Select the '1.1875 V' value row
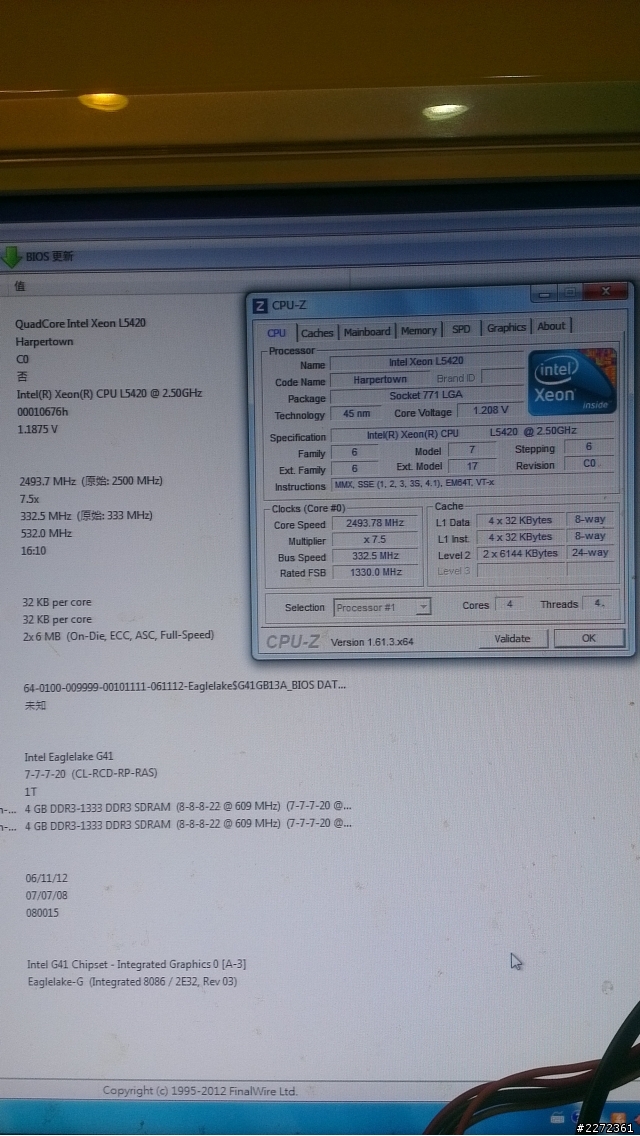The image size is (640, 1136). 37,429
